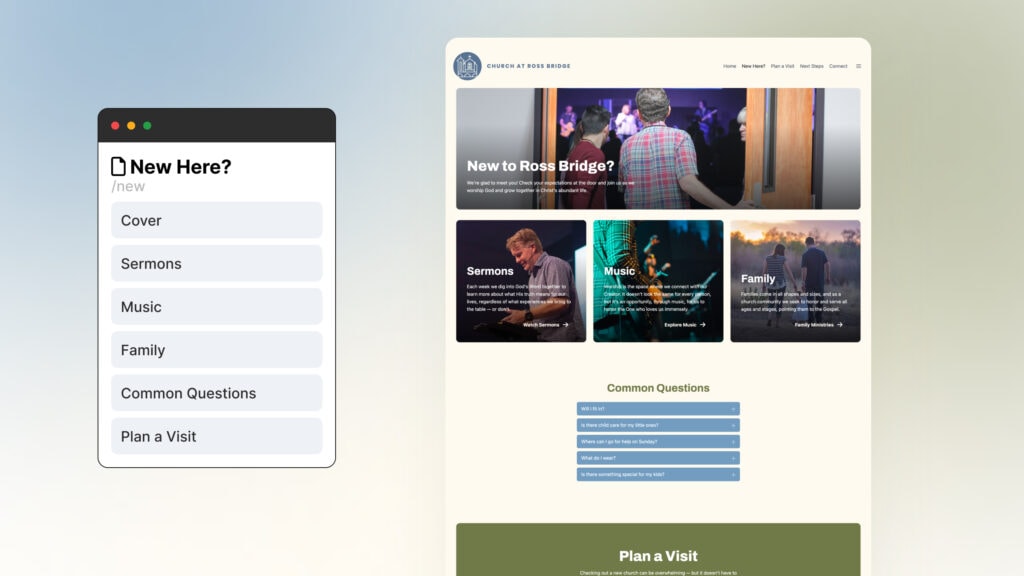
Task: Expand the "something special for my kids" question
Action: (x=657, y=474)
